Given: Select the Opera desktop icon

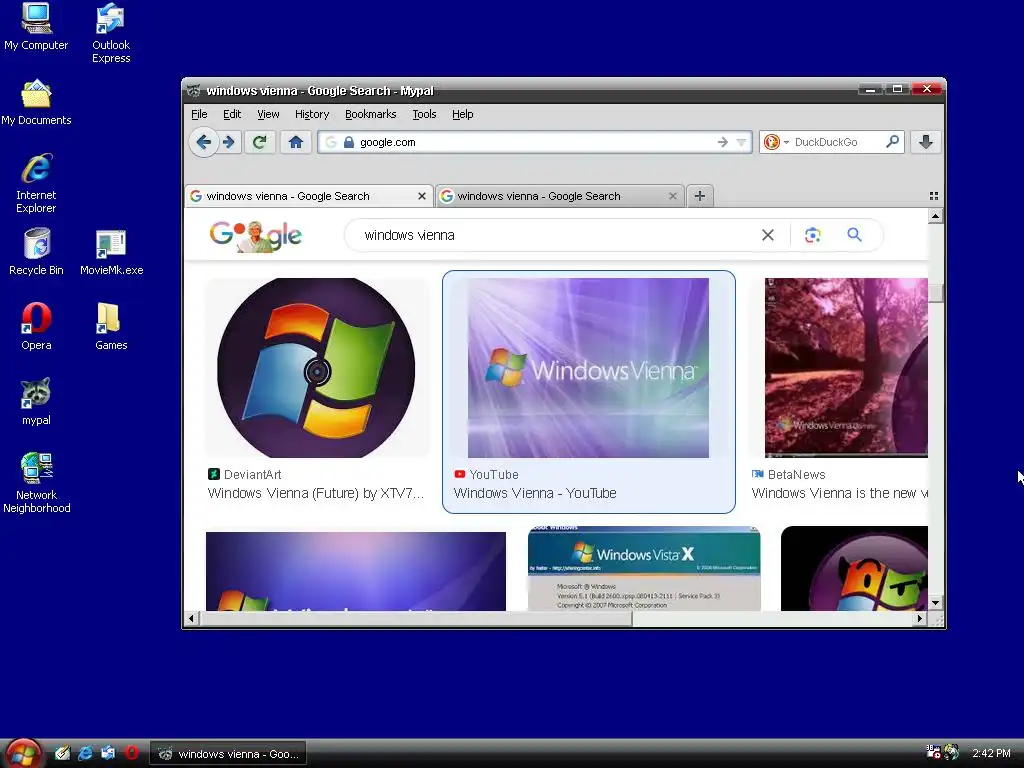Looking at the screenshot, I should coord(36,327).
